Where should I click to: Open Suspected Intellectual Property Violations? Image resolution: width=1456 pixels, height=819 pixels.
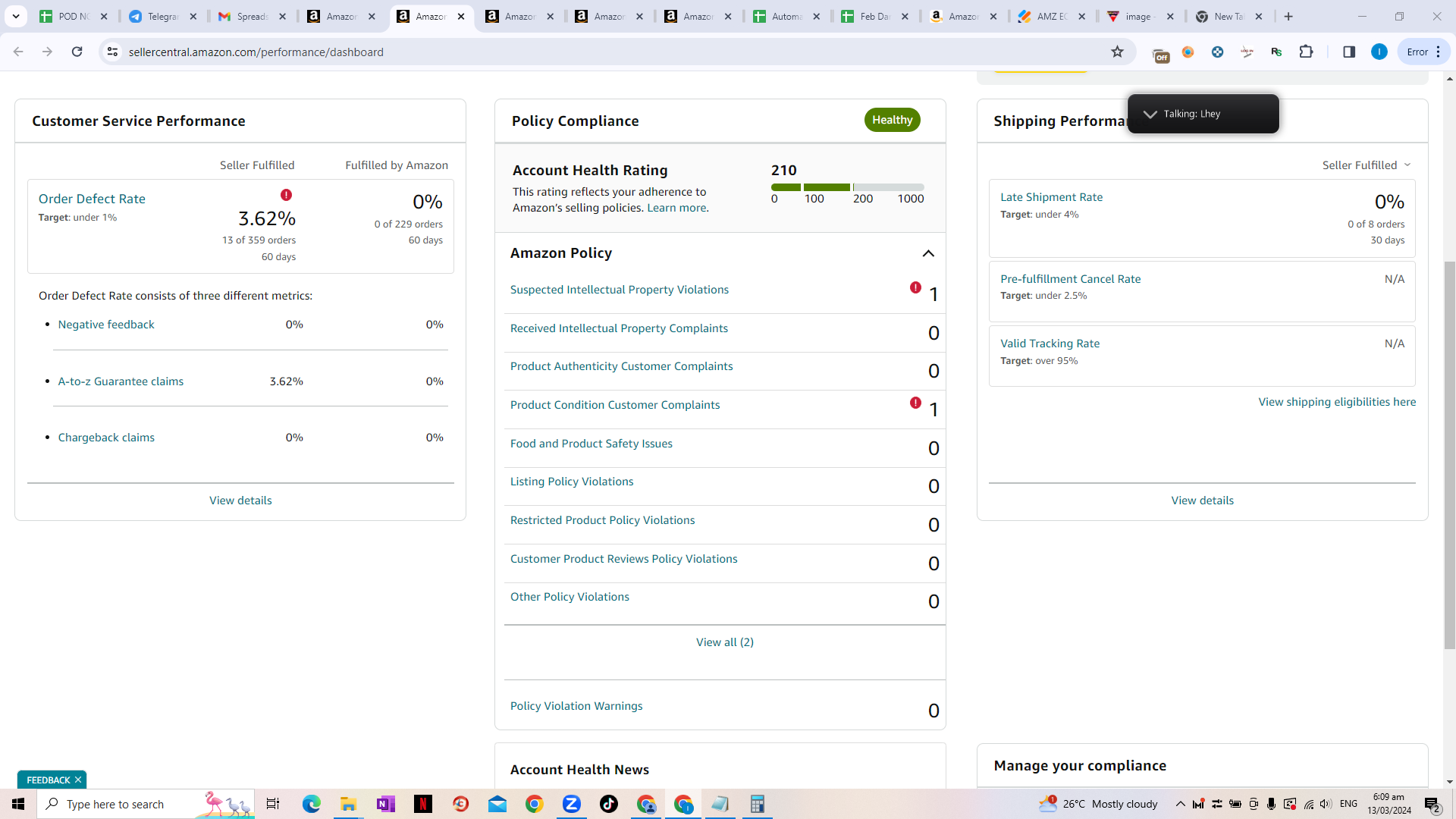(x=620, y=290)
